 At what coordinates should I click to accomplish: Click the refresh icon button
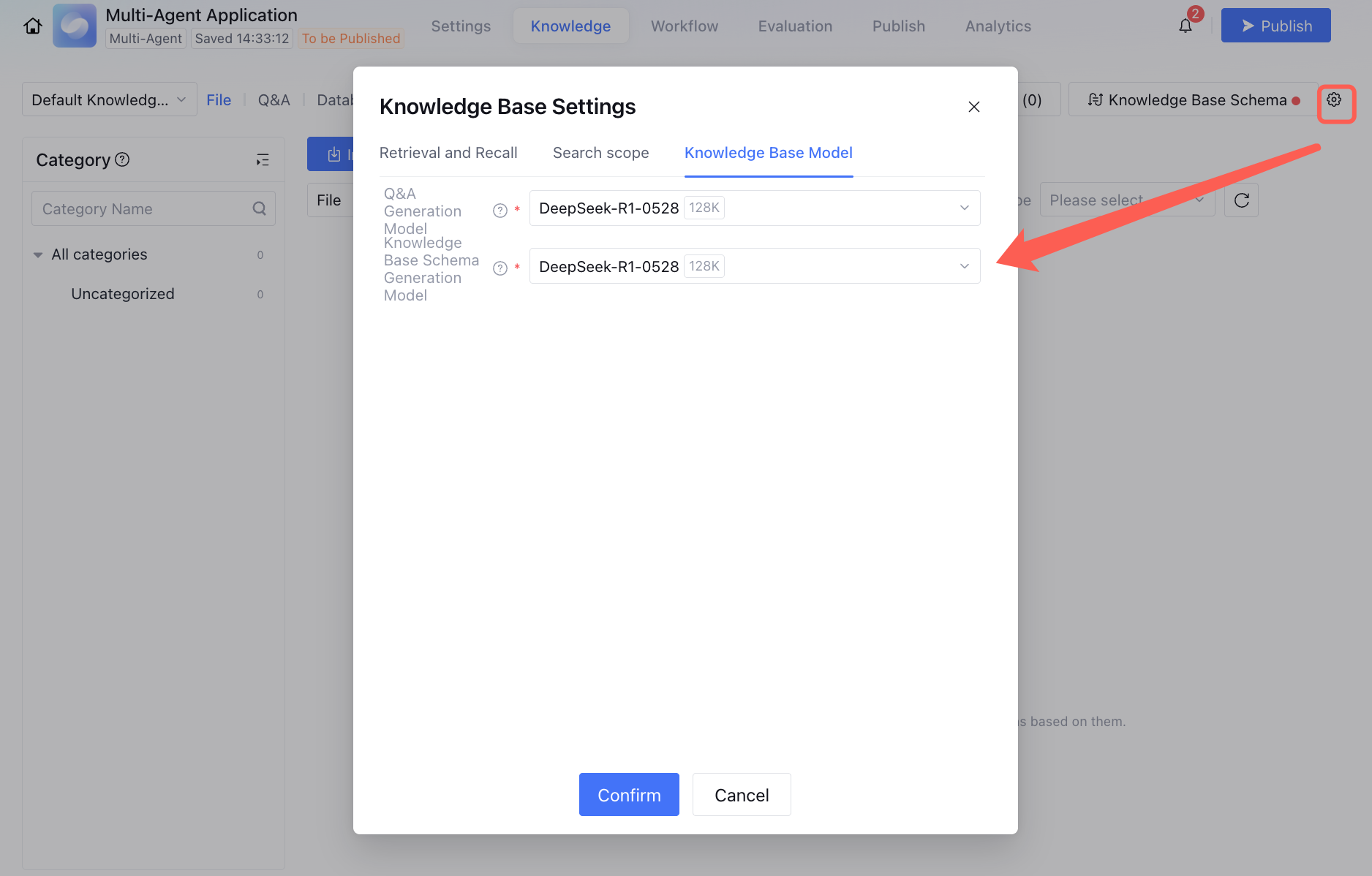tap(1242, 200)
